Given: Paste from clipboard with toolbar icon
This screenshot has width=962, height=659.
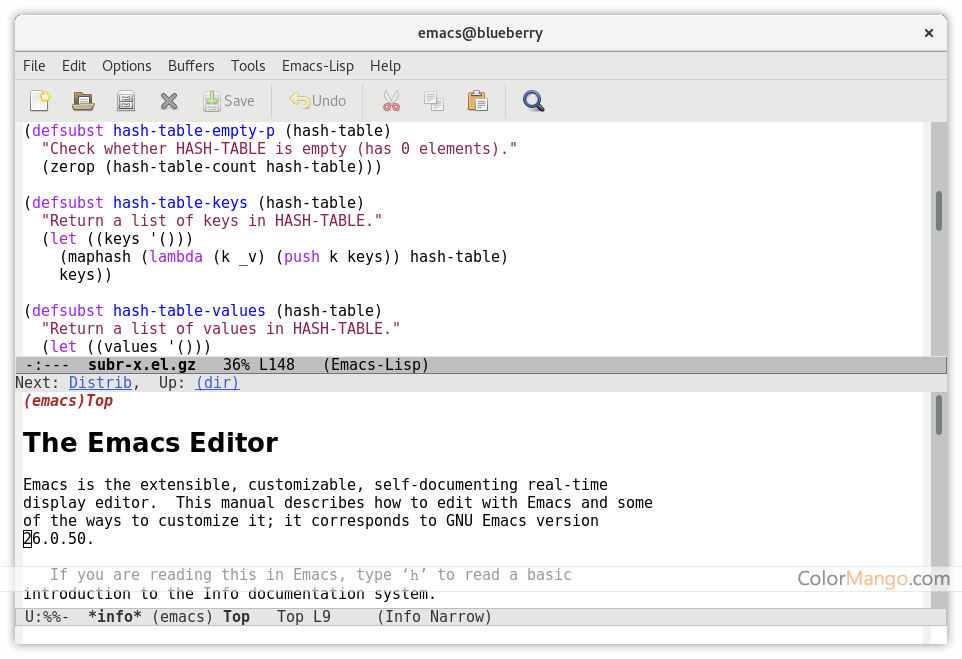Looking at the screenshot, I should coord(477,101).
